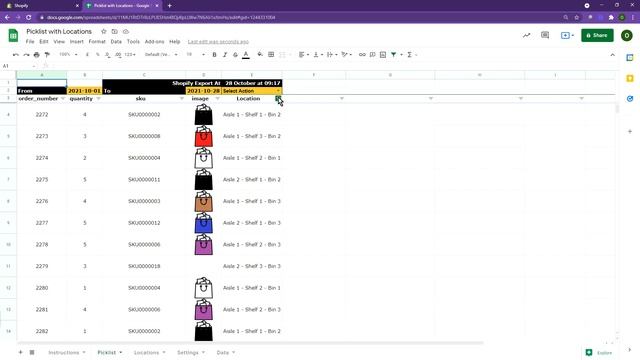This screenshot has width=640, height=360.
Task: Click the Redo icon in the toolbar
Action: pyautogui.click(x=26, y=55)
